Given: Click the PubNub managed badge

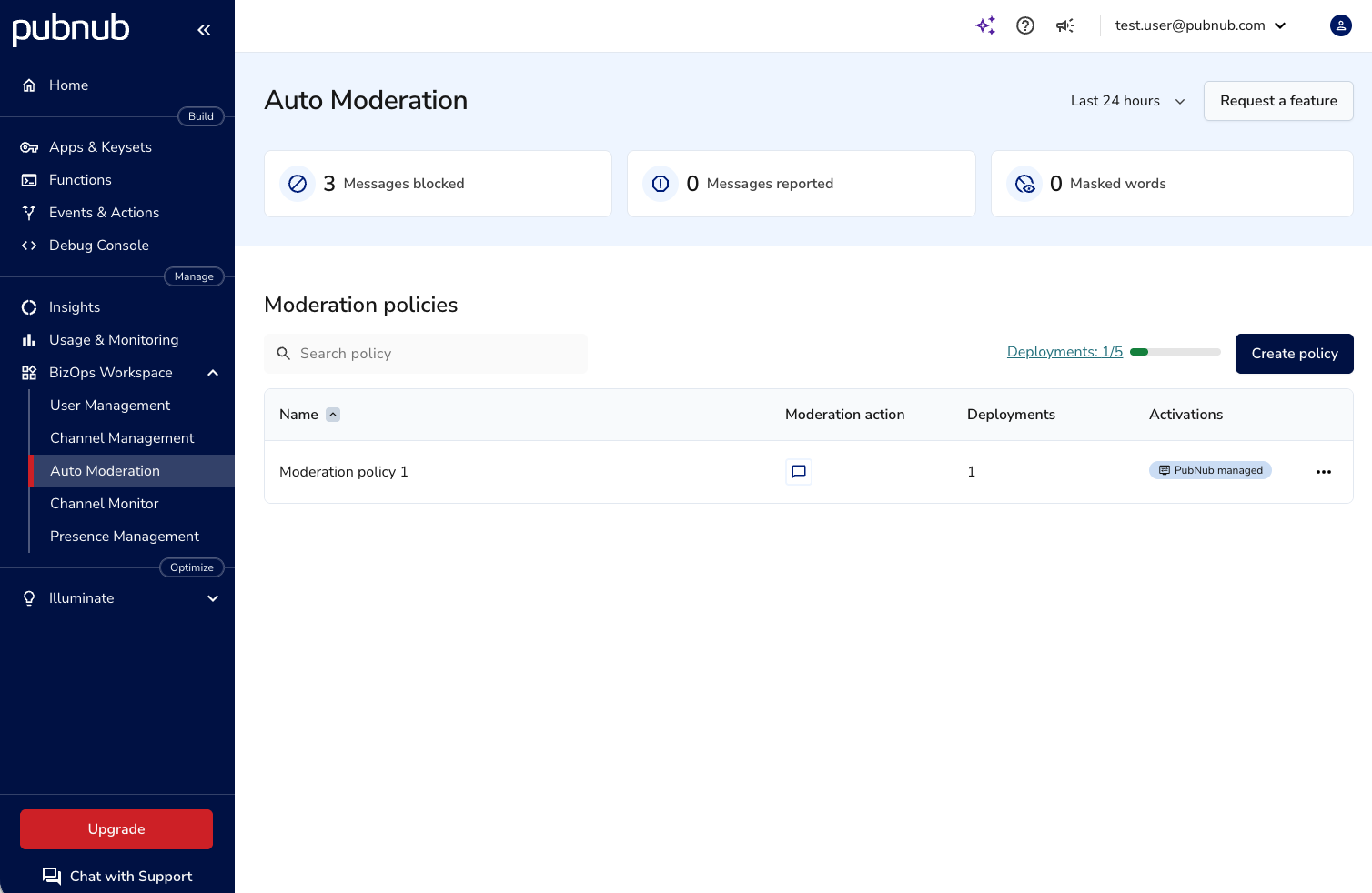Looking at the screenshot, I should (x=1210, y=470).
